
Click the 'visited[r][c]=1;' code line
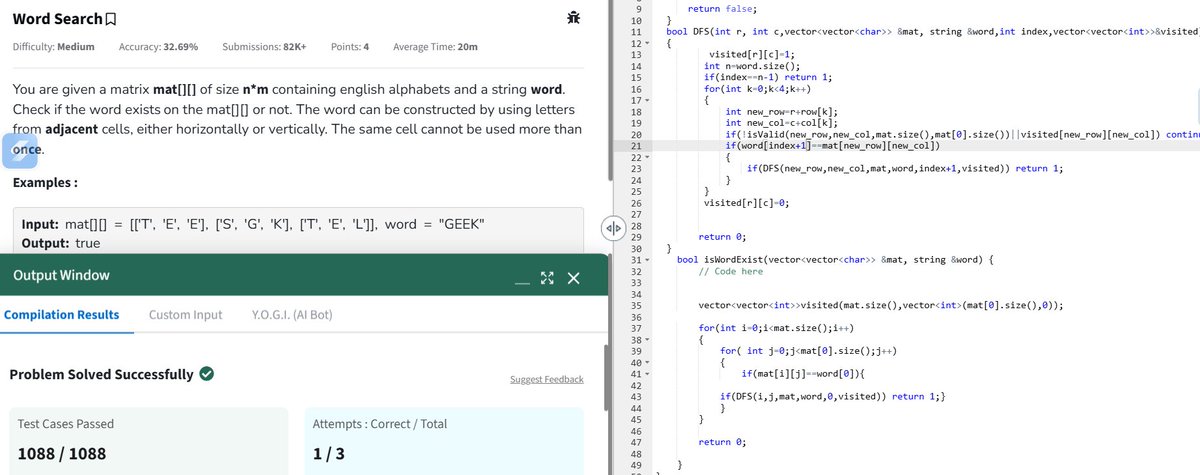tap(751, 54)
